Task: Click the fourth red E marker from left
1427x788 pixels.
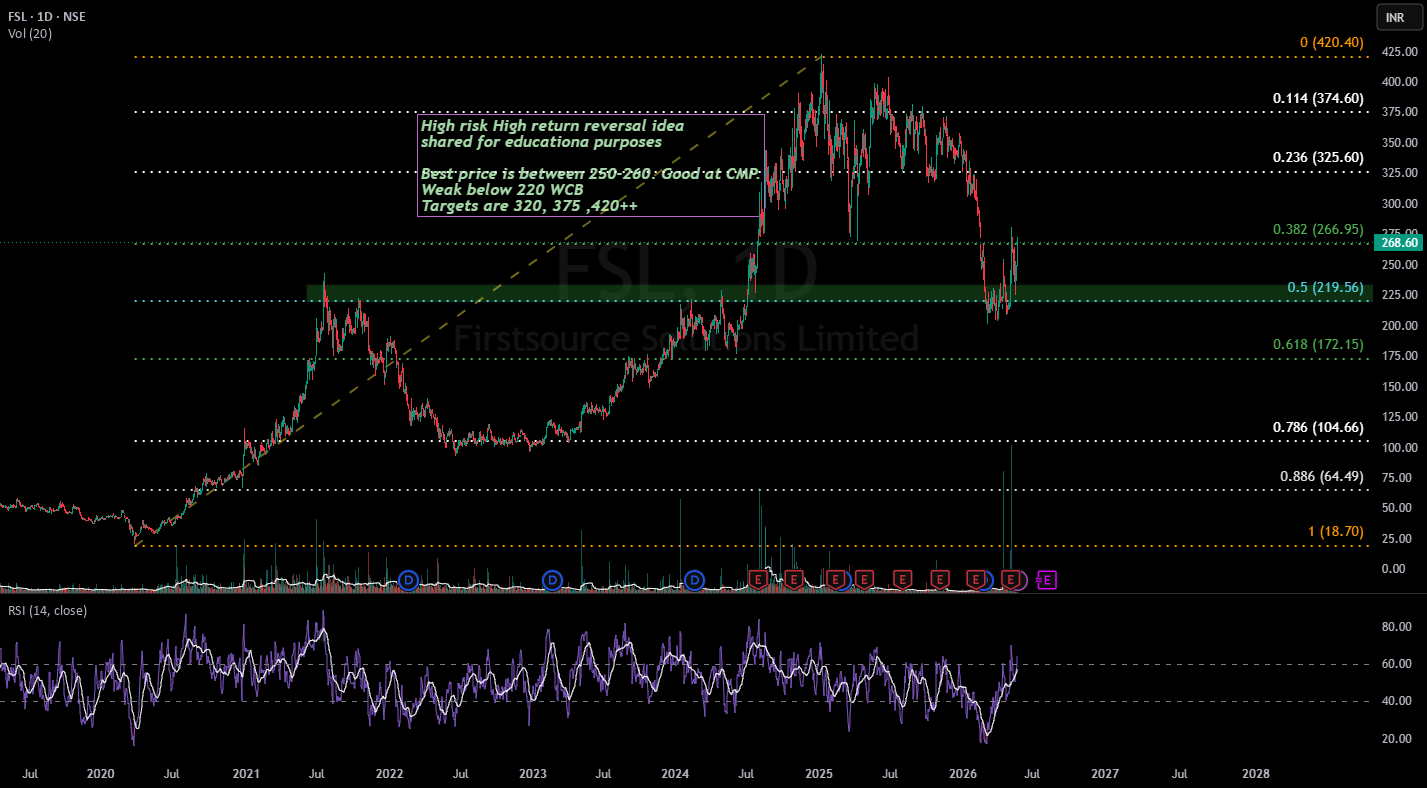Action: pos(865,579)
